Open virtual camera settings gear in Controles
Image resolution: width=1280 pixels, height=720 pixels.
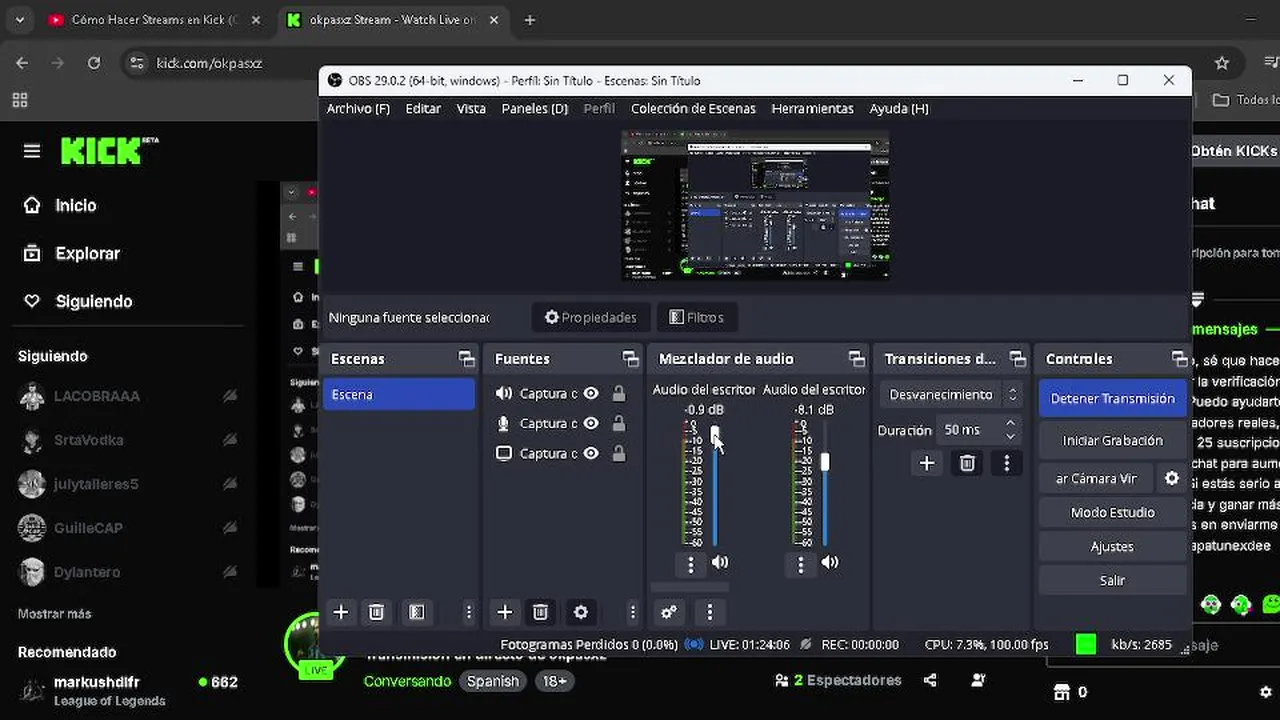[x=1172, y=478]
